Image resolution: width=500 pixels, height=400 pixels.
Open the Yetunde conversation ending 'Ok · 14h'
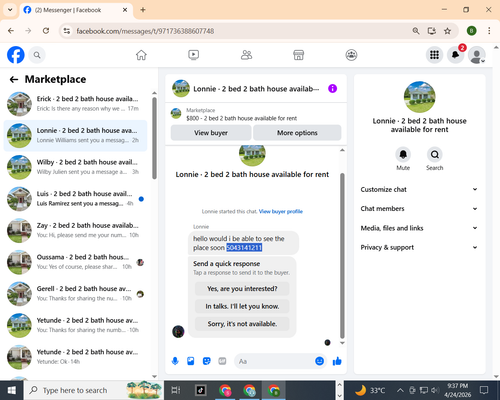pyautogui.click(x=75, y=357)
